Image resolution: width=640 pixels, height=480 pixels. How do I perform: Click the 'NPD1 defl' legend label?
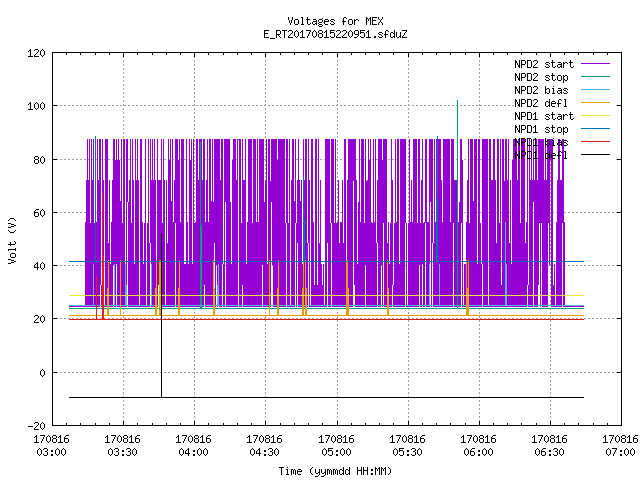pos(541,156)
